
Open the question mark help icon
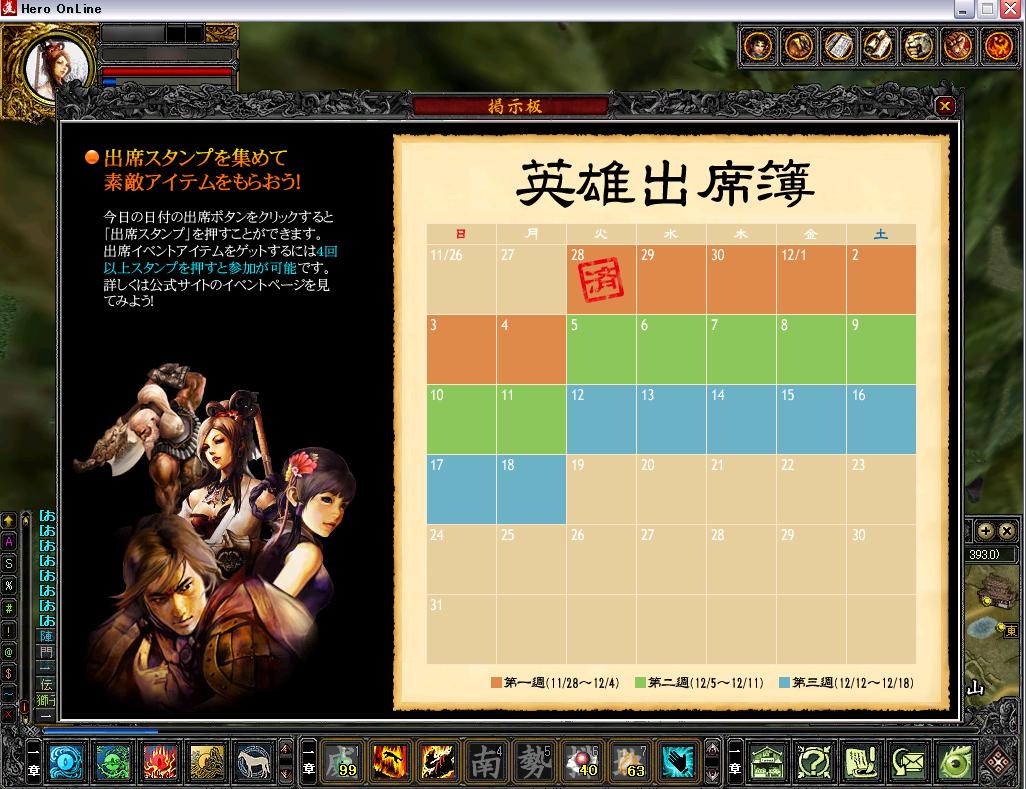click(814, 762)
